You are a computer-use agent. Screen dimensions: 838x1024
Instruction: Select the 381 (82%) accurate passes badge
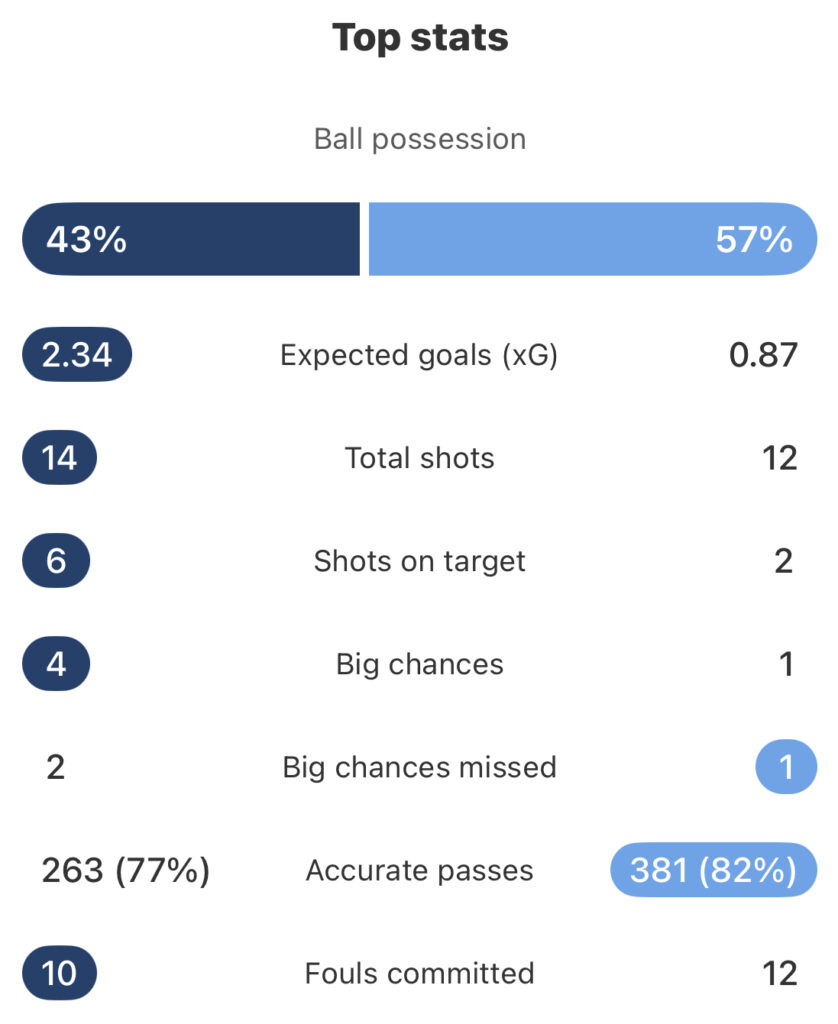coord(713,870)
